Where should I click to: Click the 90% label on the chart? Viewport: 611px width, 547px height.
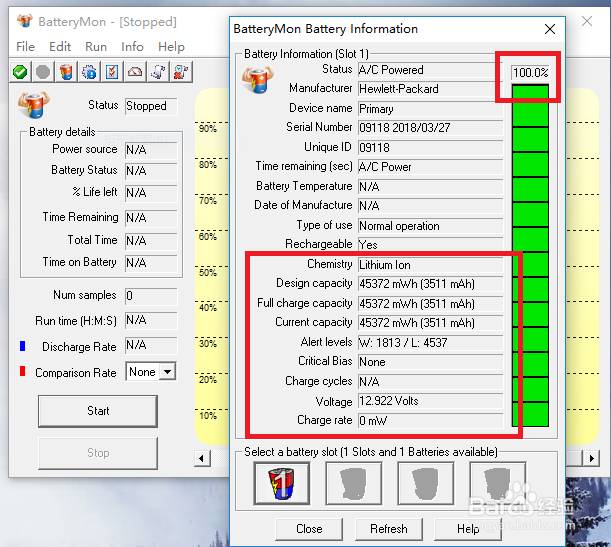[208, 129]
